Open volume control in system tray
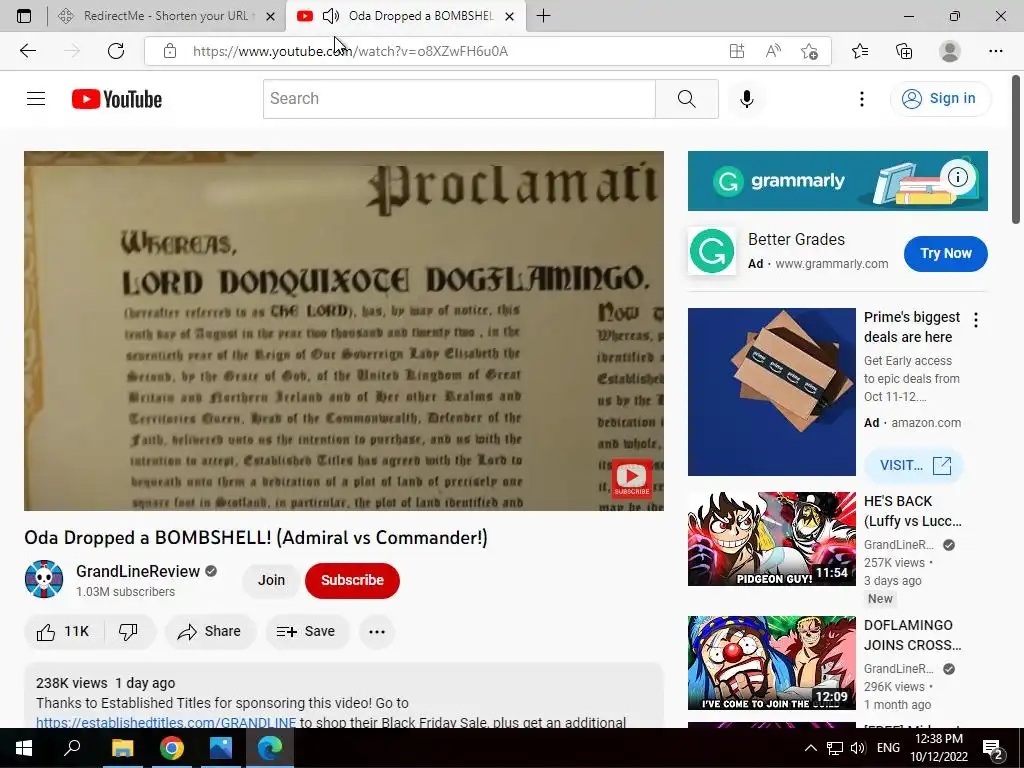The height and width of the screenshot is (768, 1024). (x=858, y=748)
